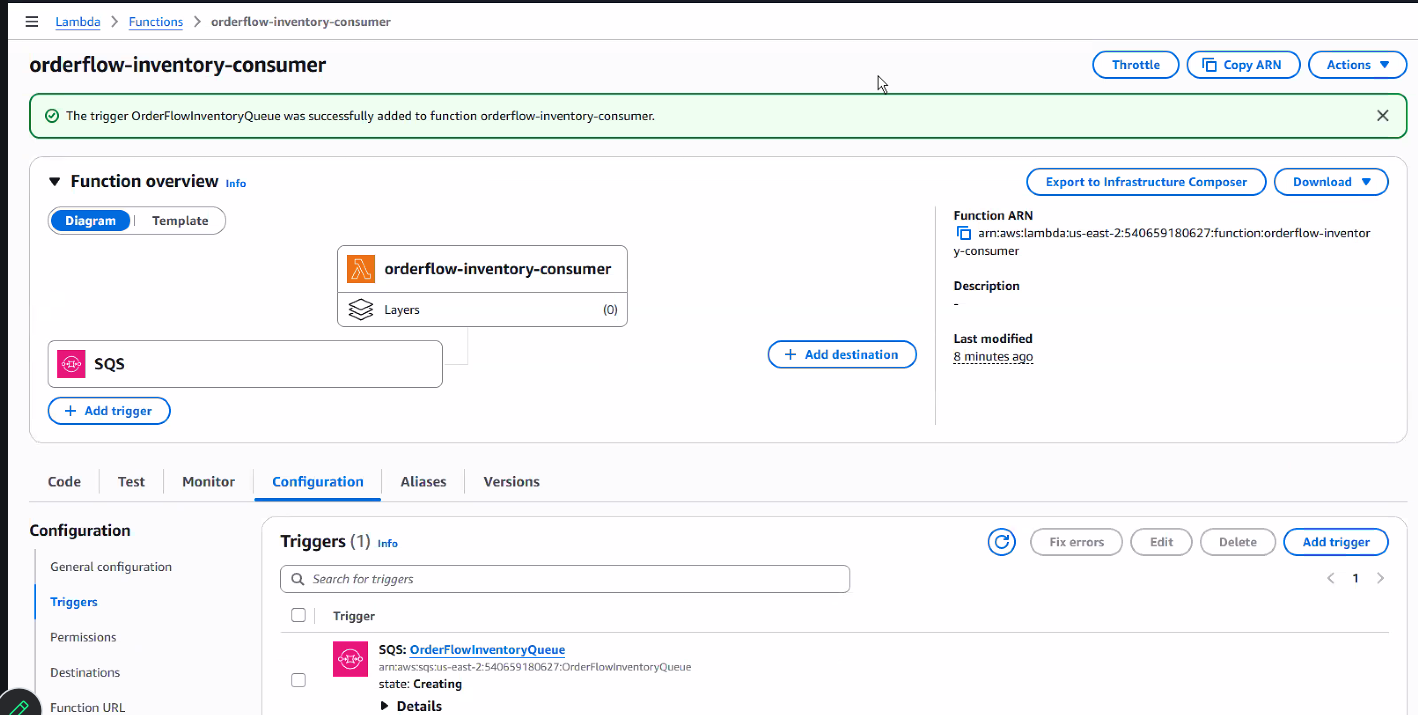Open Destinations in the configuration sidebar
1418x715 pixels.
(x=85, y=673)
